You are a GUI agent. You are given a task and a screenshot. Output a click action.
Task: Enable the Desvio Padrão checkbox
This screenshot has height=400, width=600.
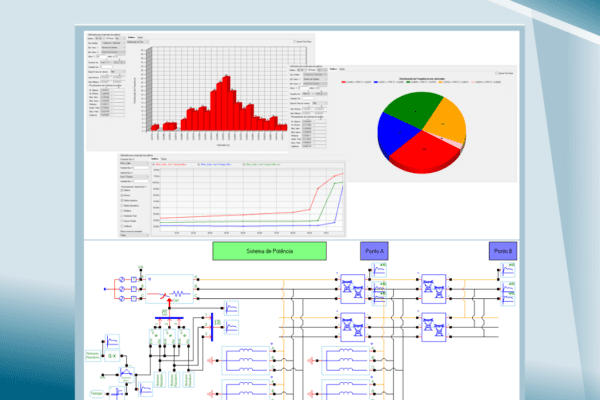122,221
